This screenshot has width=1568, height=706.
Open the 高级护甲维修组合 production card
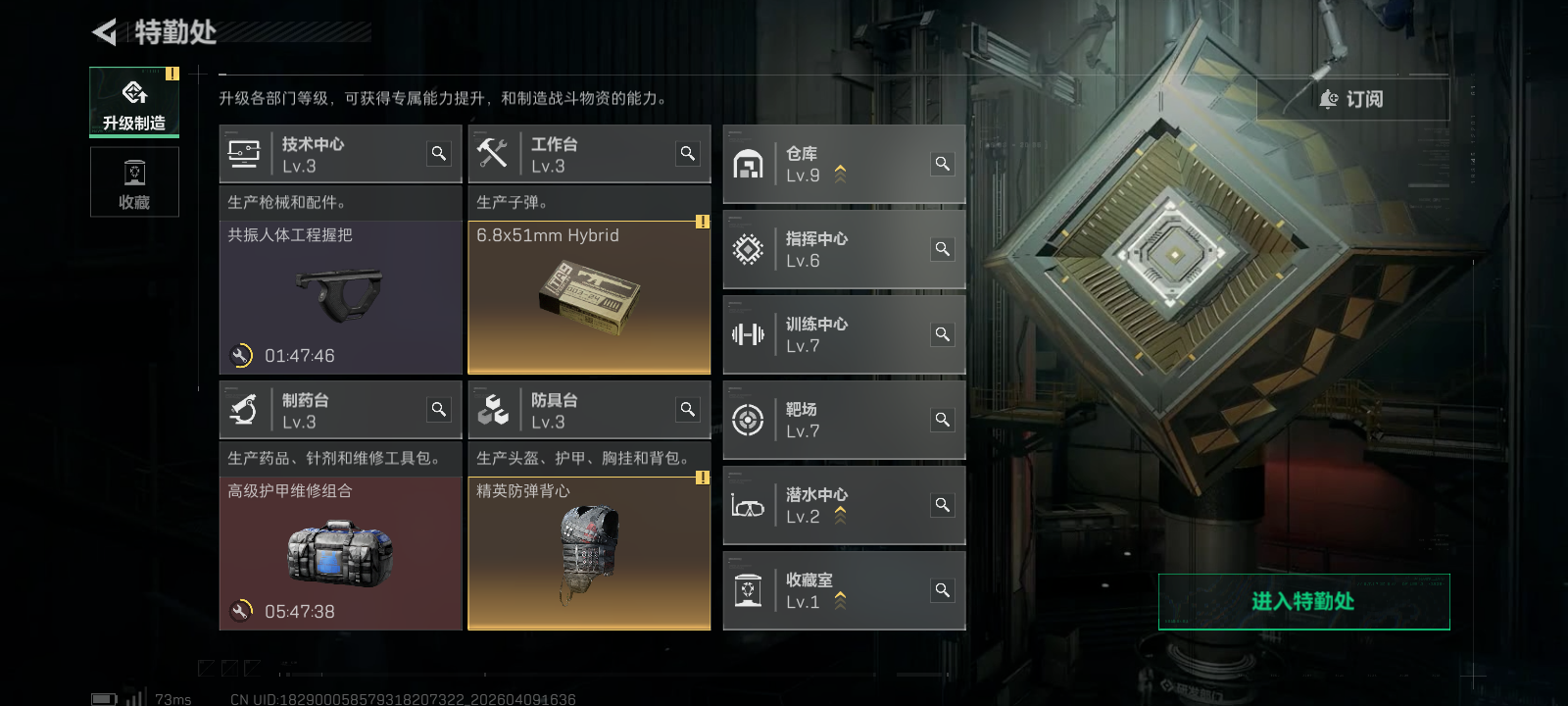pos(340,553)
